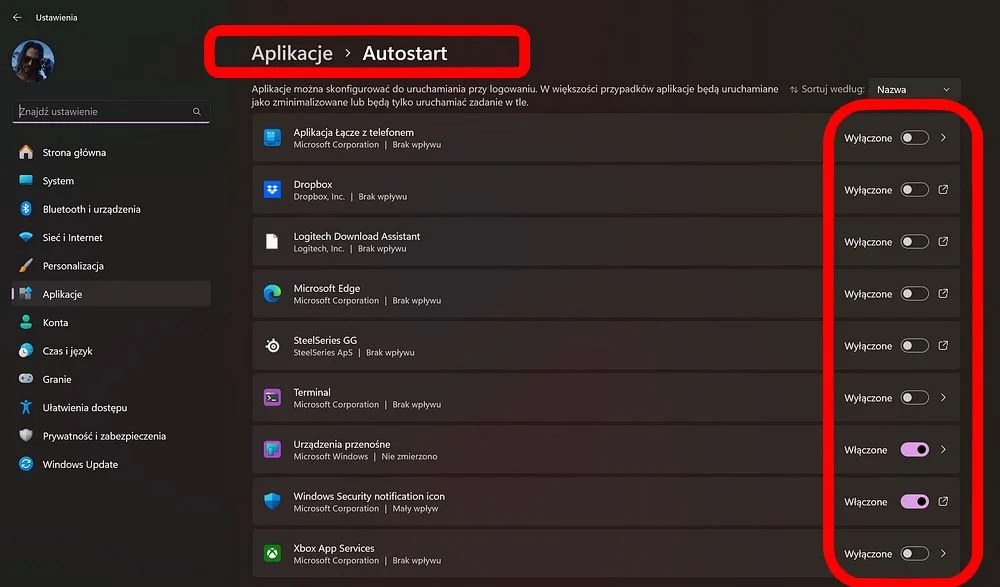Open Dropbox external link icon

(943, 189)
